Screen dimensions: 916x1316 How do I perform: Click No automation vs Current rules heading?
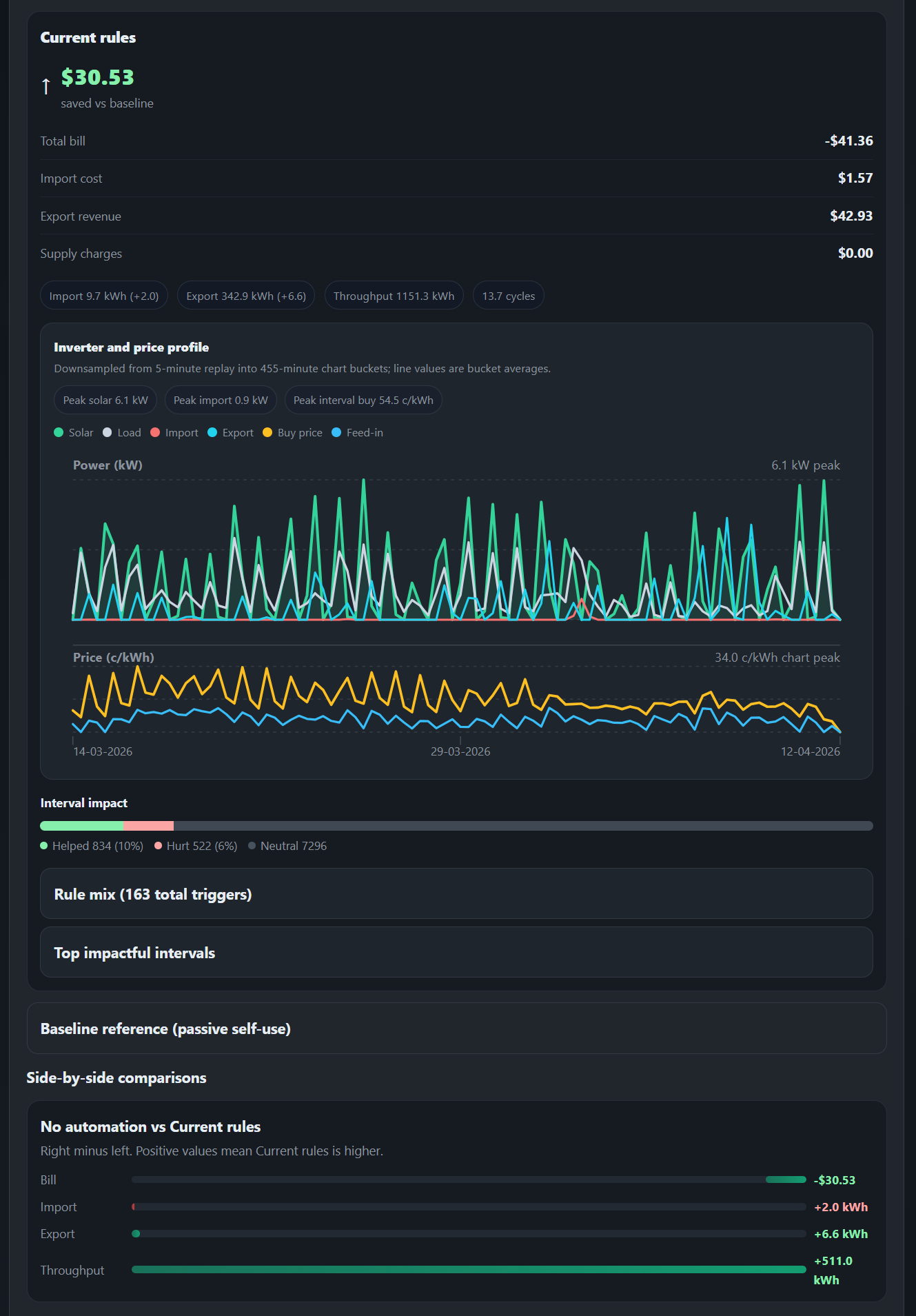(150, 1126)
